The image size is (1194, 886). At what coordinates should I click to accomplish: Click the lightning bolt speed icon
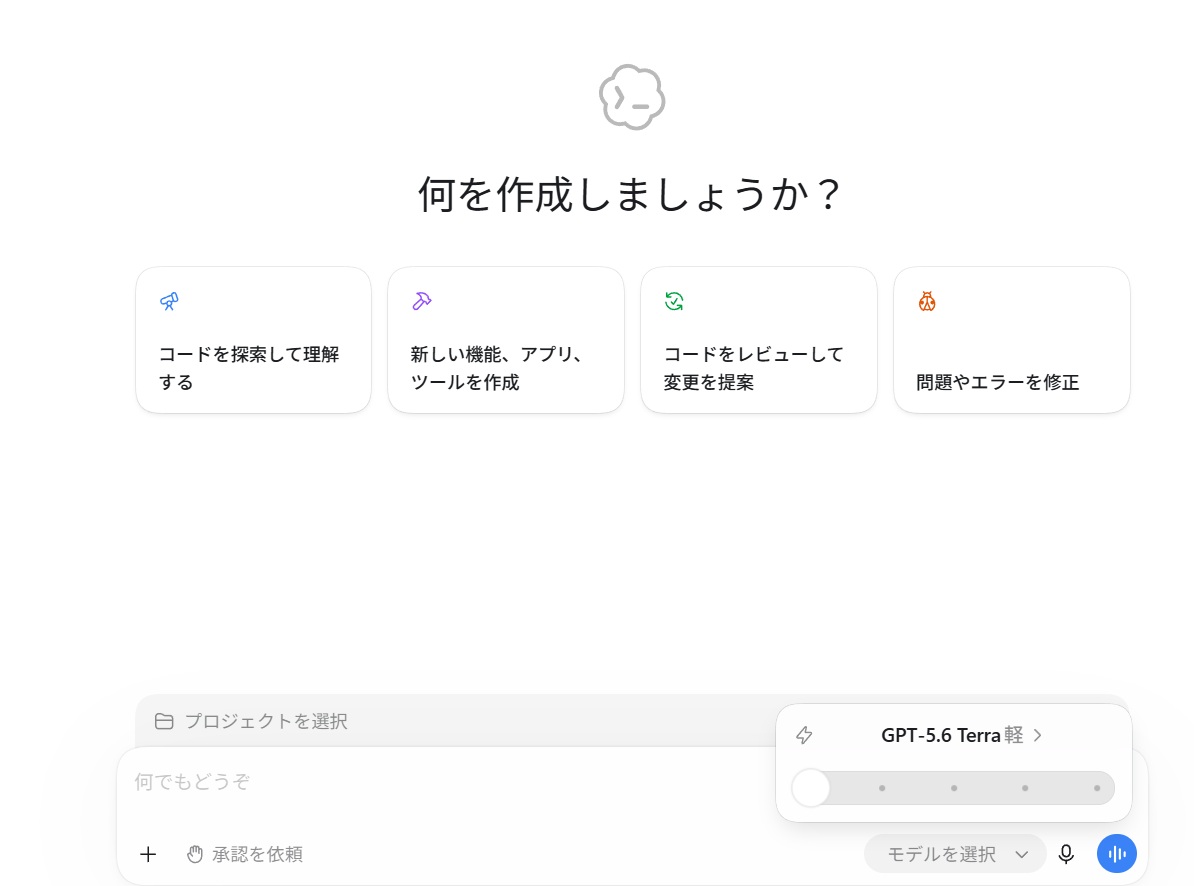[804, 735]
